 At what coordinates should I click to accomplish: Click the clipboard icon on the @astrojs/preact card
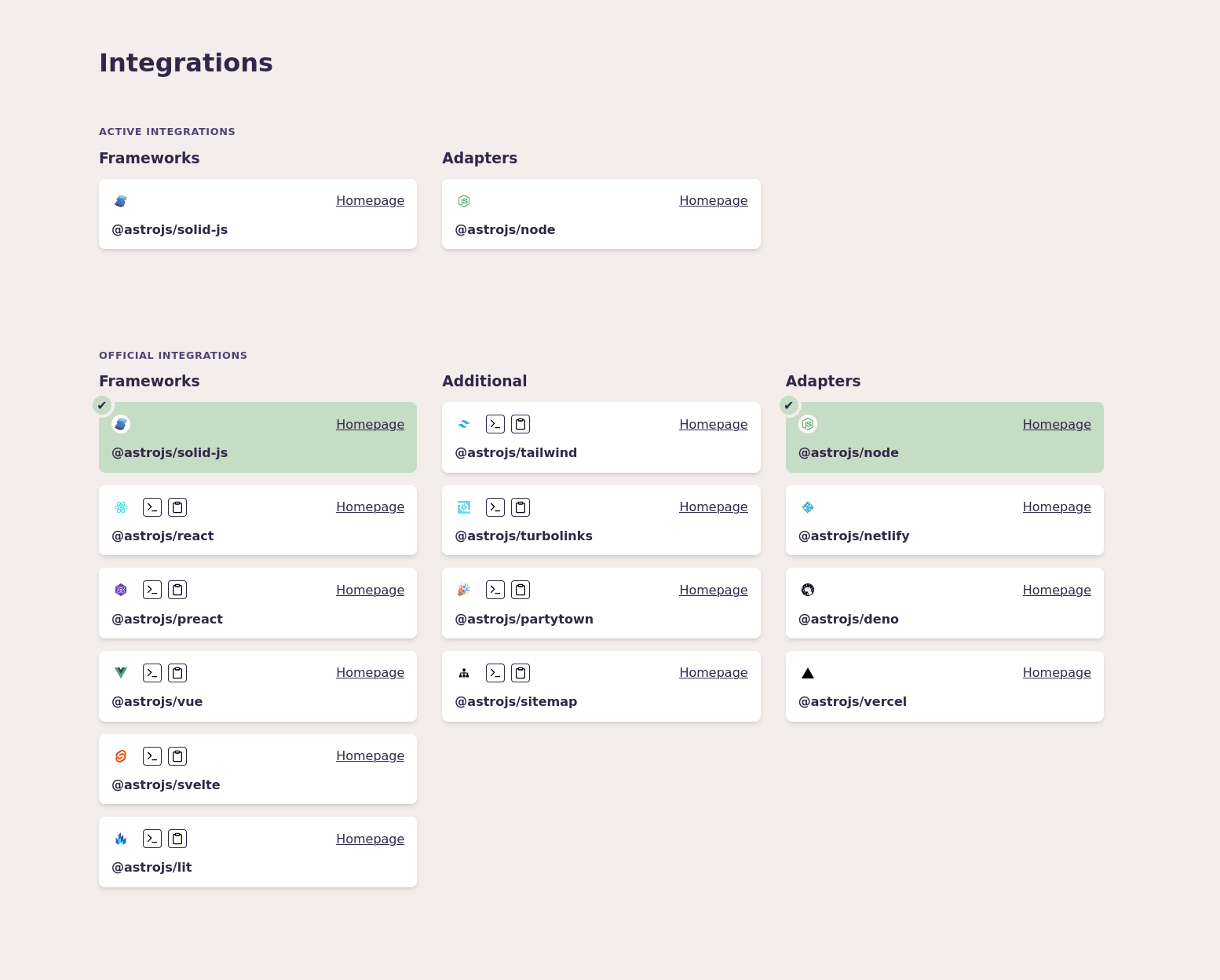pos(177,590)
